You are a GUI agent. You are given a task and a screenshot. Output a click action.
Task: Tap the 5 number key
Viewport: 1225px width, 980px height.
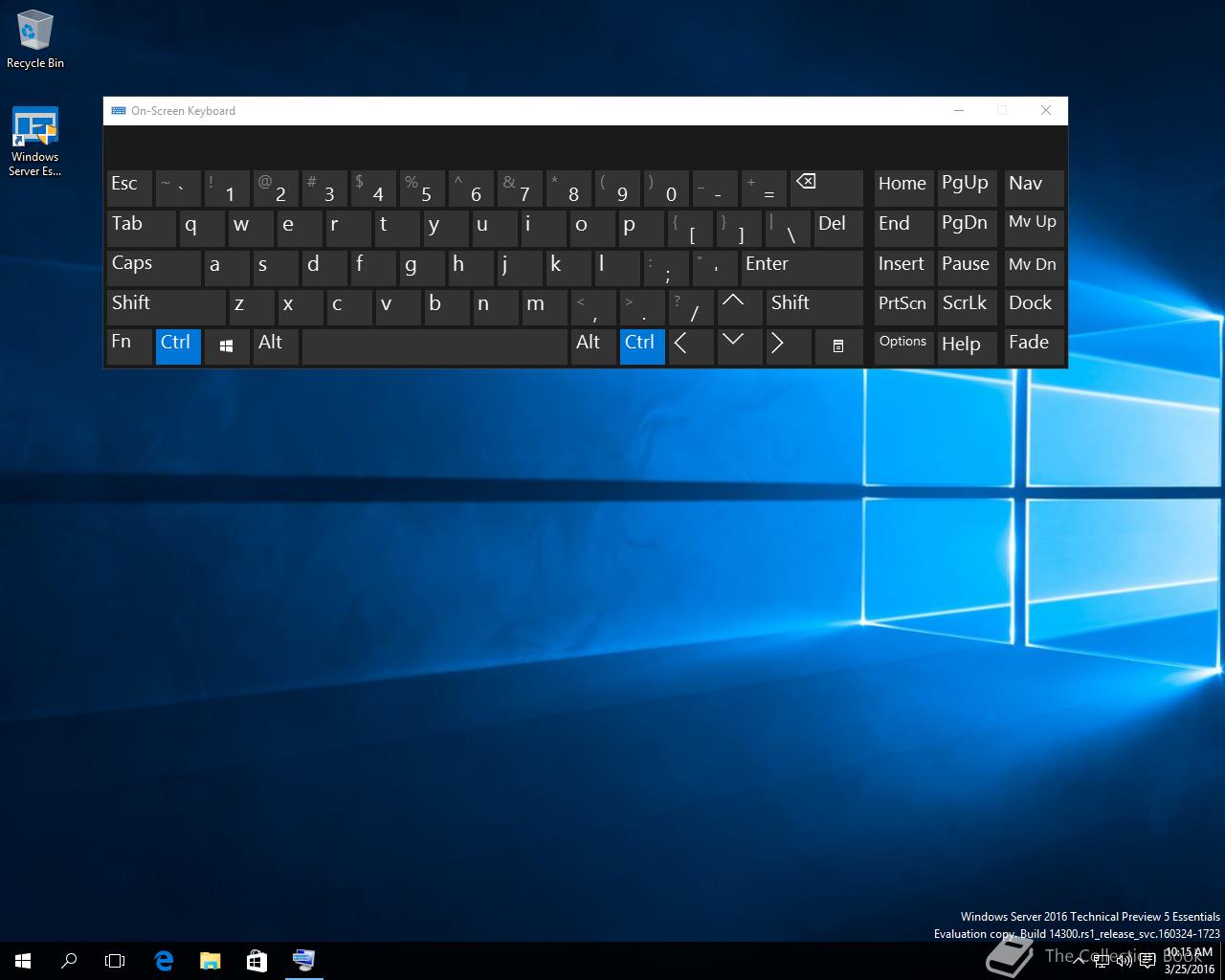(422, 189)
